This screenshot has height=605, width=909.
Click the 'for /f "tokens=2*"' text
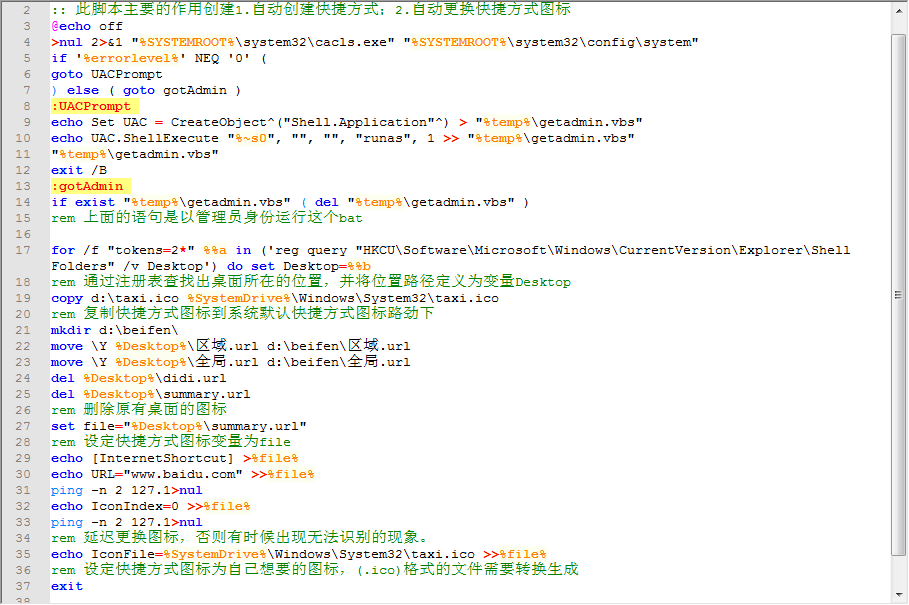coord(123,250)
